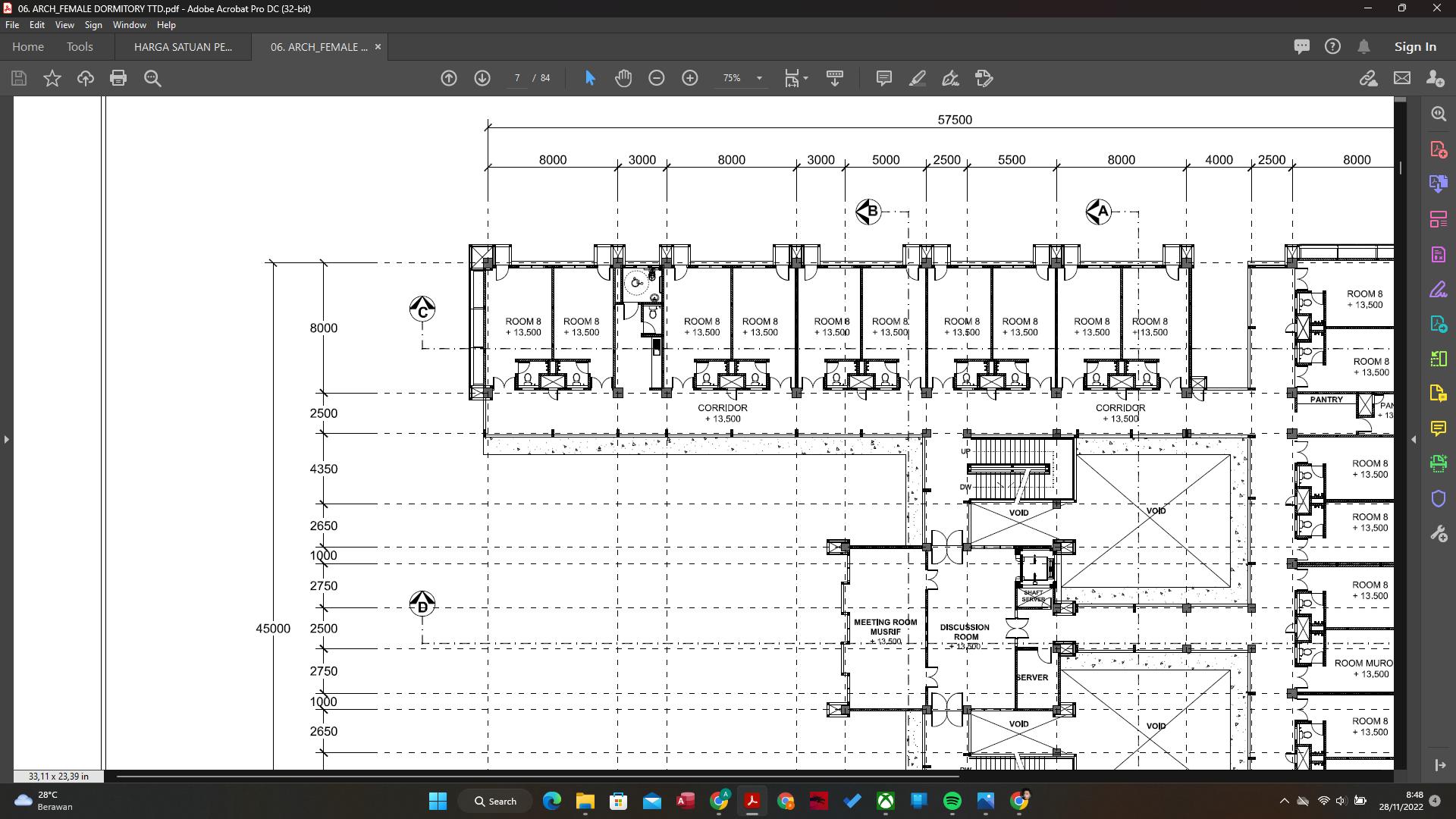This screenshot has height=819, width=1456.
Task: Open Spotify from the taskbar
Action: (x=952, y=801)
